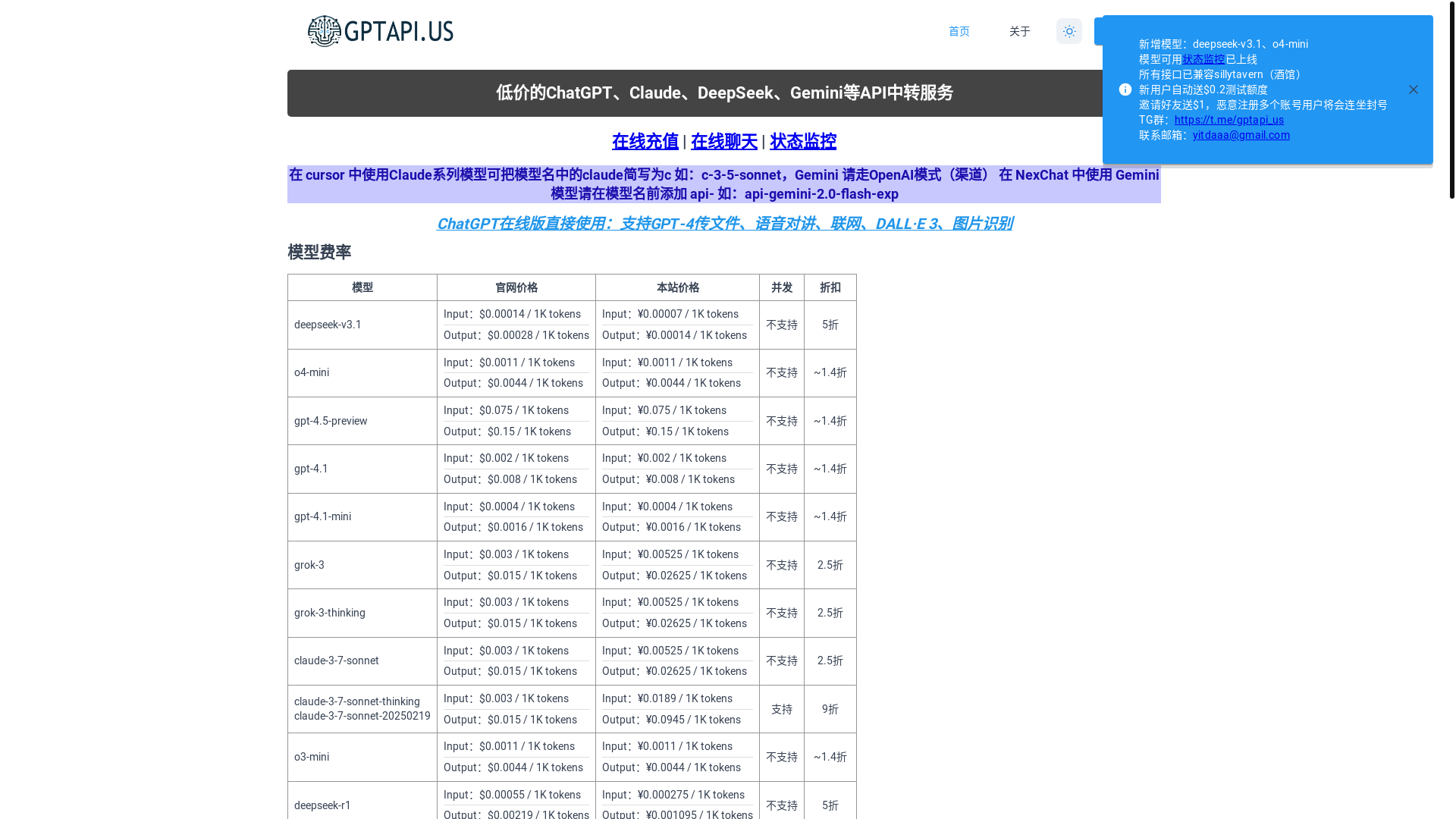Click site Input ¥0.00007 price for deepseek-v3.1
The width and height of the screenshot is (1456, 819).
(670, 314)
